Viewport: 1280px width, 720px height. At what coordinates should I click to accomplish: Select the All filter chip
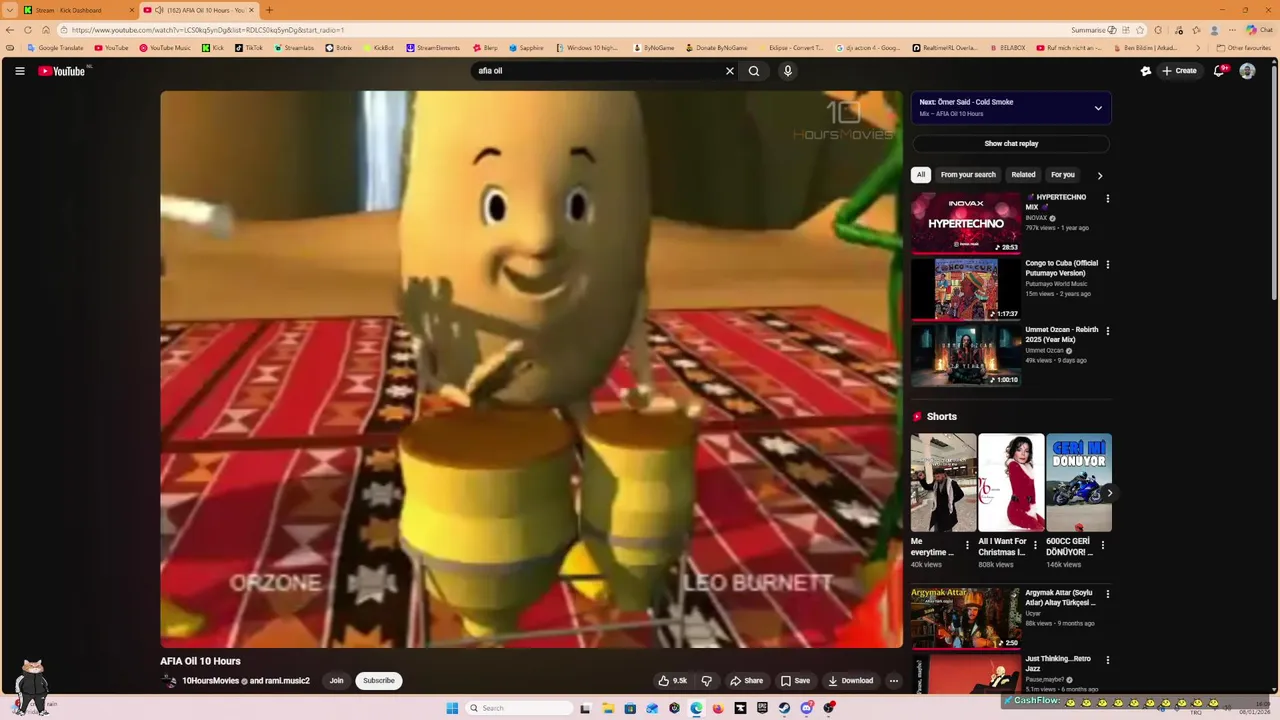[921, 175]
